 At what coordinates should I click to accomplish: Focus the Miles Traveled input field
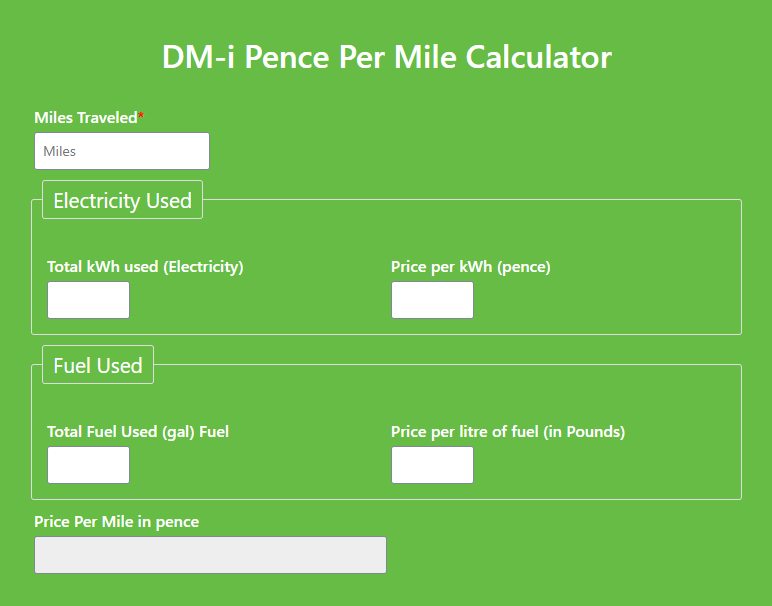121,151
